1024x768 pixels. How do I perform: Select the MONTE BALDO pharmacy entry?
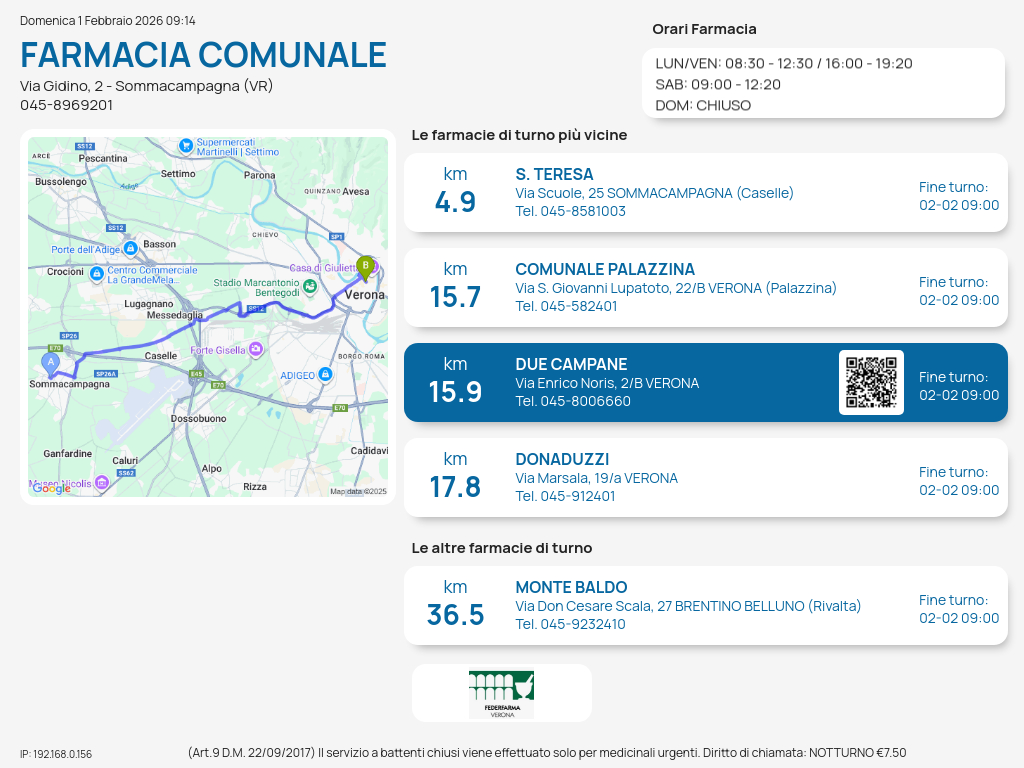pos(705,605)
